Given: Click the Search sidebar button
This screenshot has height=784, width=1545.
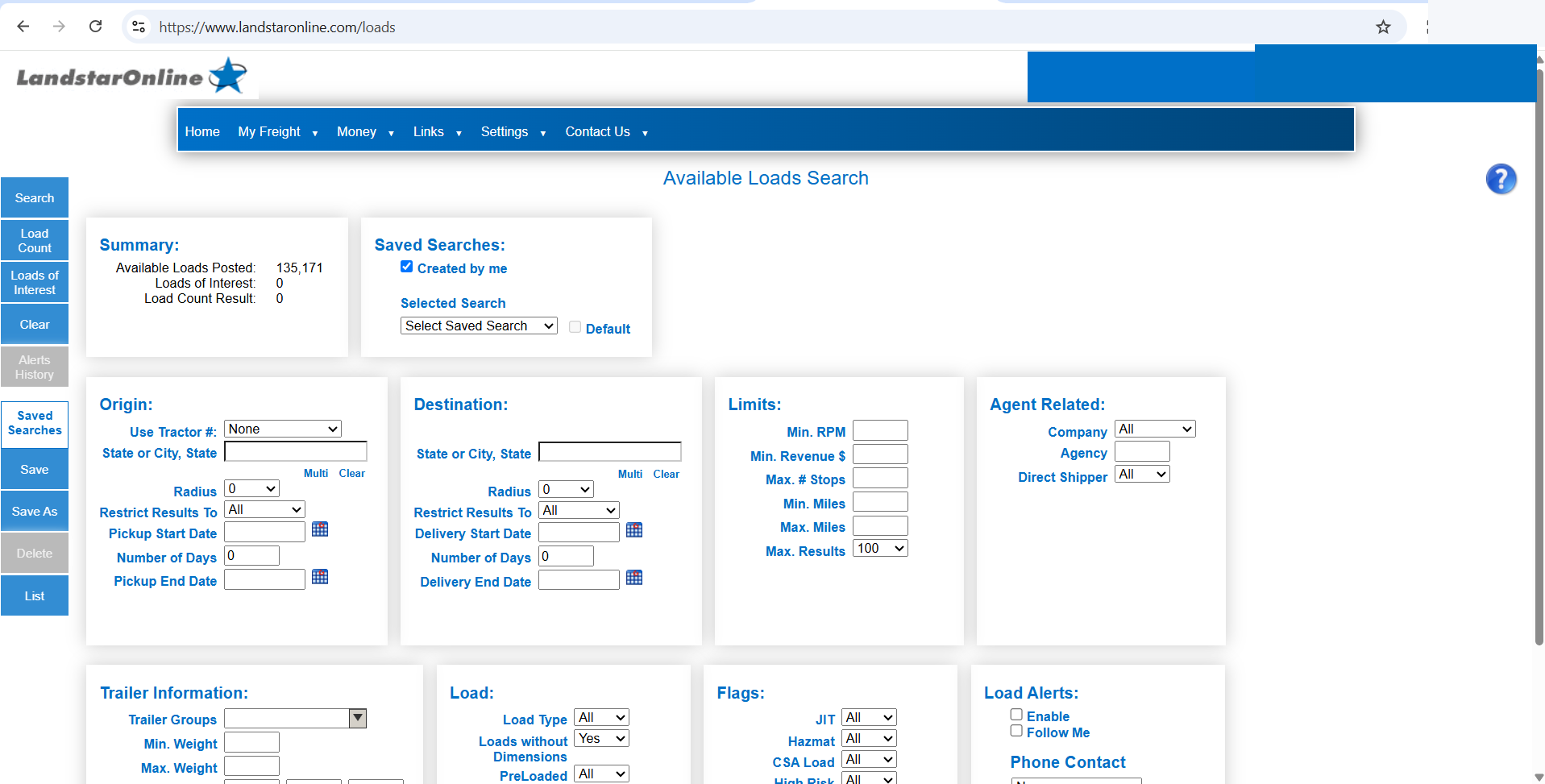Looking at the screenshot, I should point(35,197).
